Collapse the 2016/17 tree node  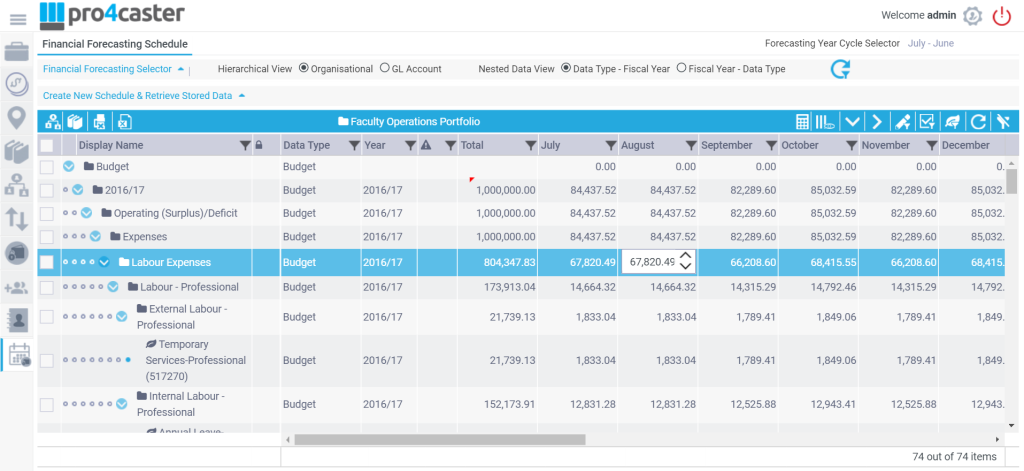pyautogui.click(x=78, y=190)
